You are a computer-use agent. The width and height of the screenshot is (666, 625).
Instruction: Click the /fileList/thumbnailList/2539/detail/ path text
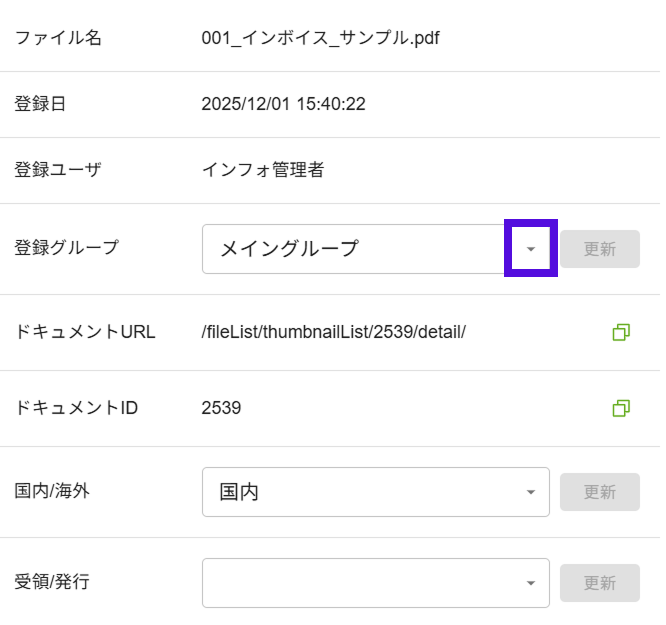[333, 332]
